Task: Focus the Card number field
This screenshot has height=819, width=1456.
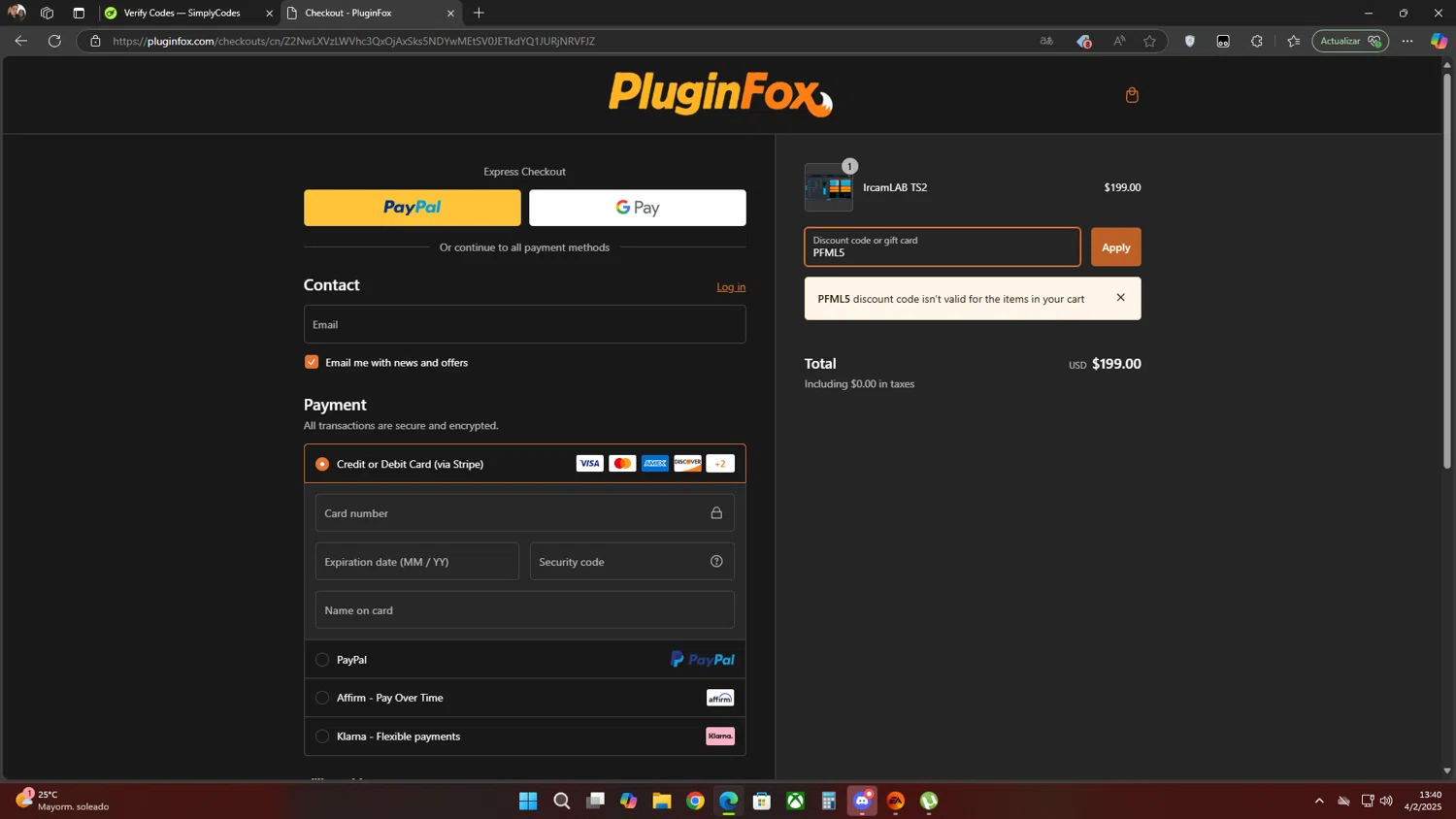Action: tap(525, 513)
